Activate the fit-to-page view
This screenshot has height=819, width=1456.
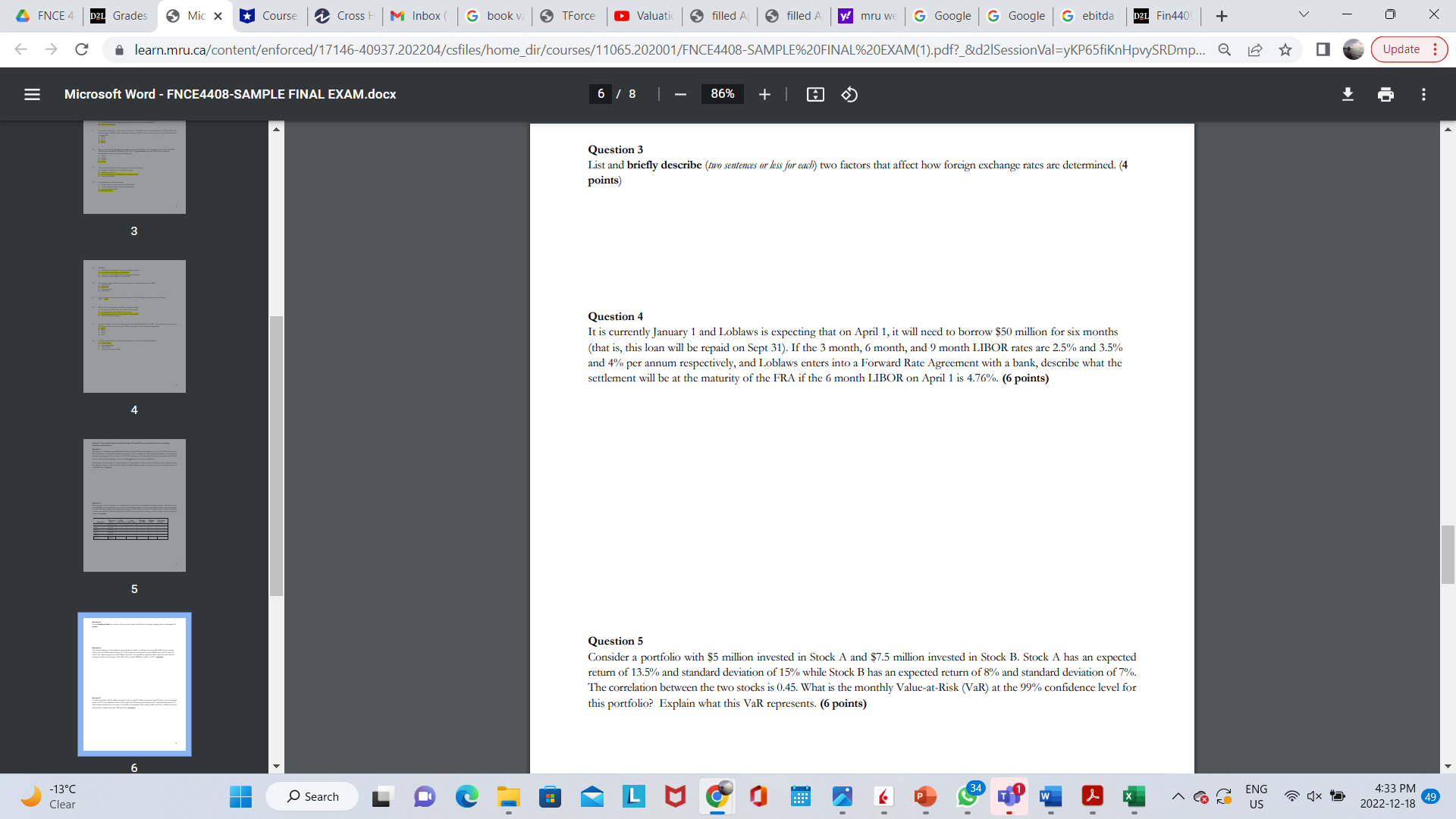[x=814, y=94]
